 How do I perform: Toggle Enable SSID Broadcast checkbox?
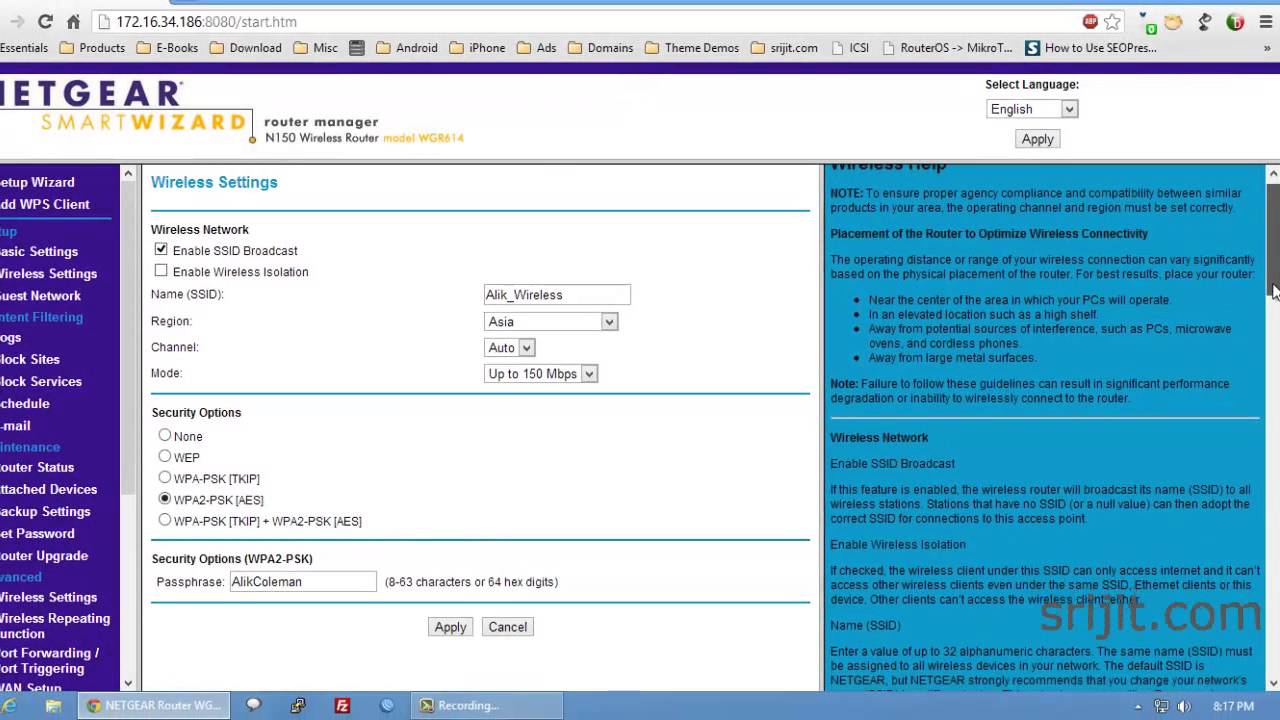161,249
